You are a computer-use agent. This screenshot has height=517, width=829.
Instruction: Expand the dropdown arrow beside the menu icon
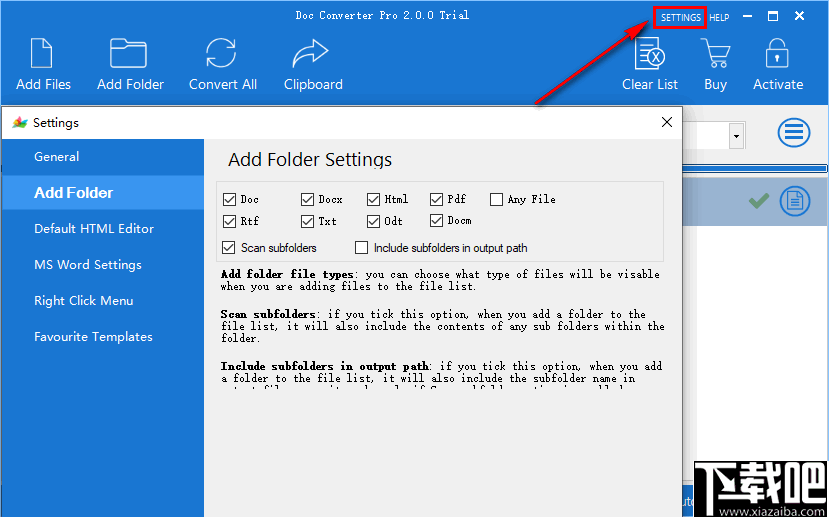[x=736, y=136]
